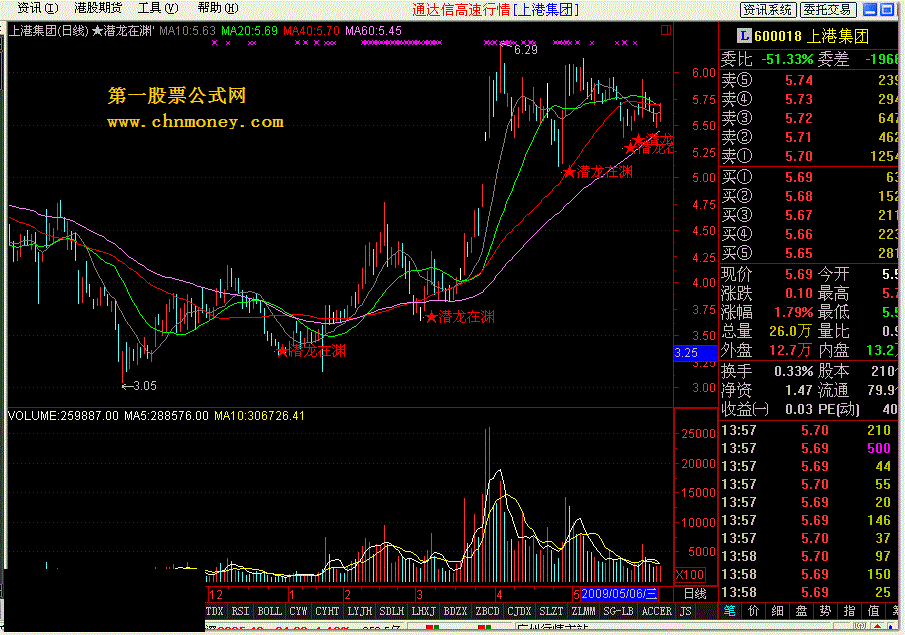Click the 买① 5.69 bid row

pos(809,177)
